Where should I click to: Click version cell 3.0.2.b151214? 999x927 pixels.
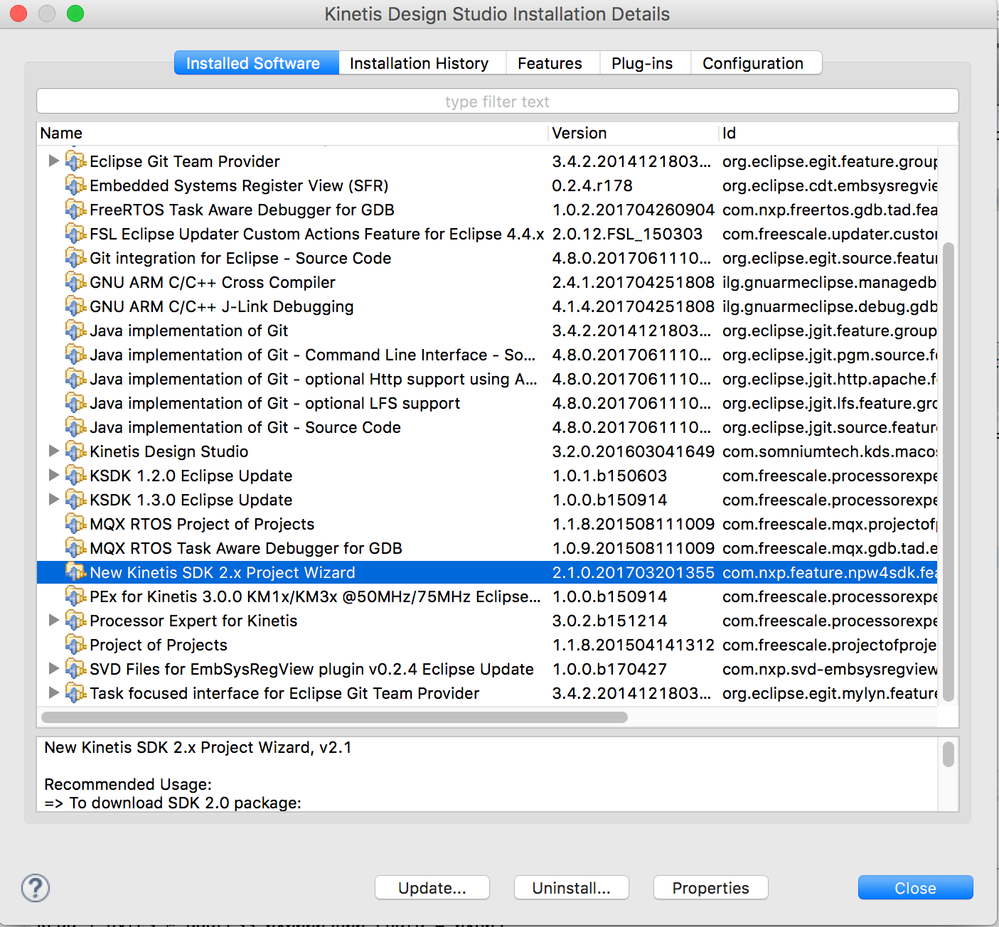(x=609, y=621)
